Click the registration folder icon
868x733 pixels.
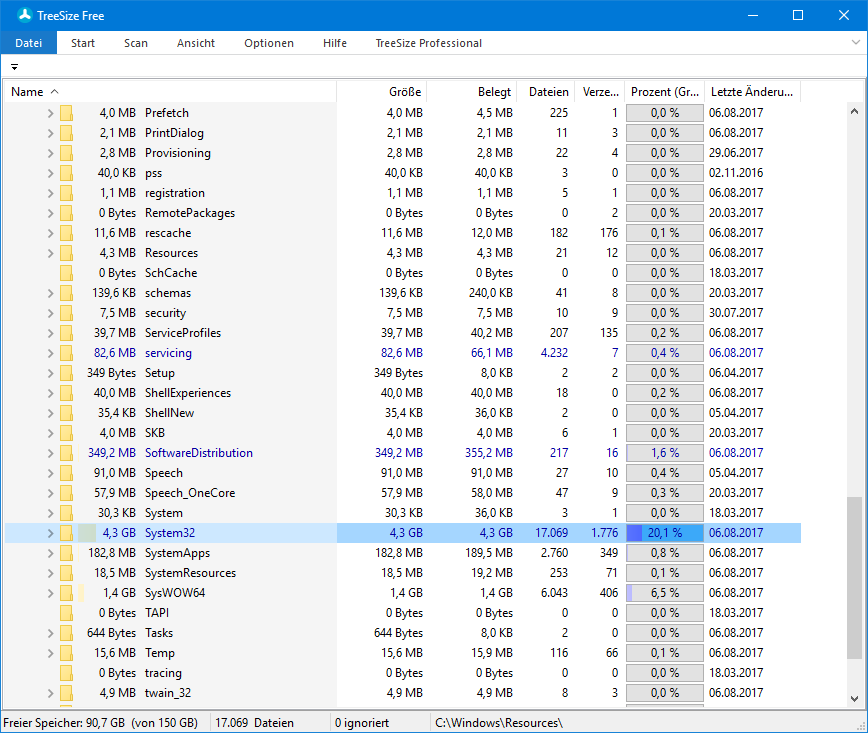pyautogui.click(x=66, y=193)
